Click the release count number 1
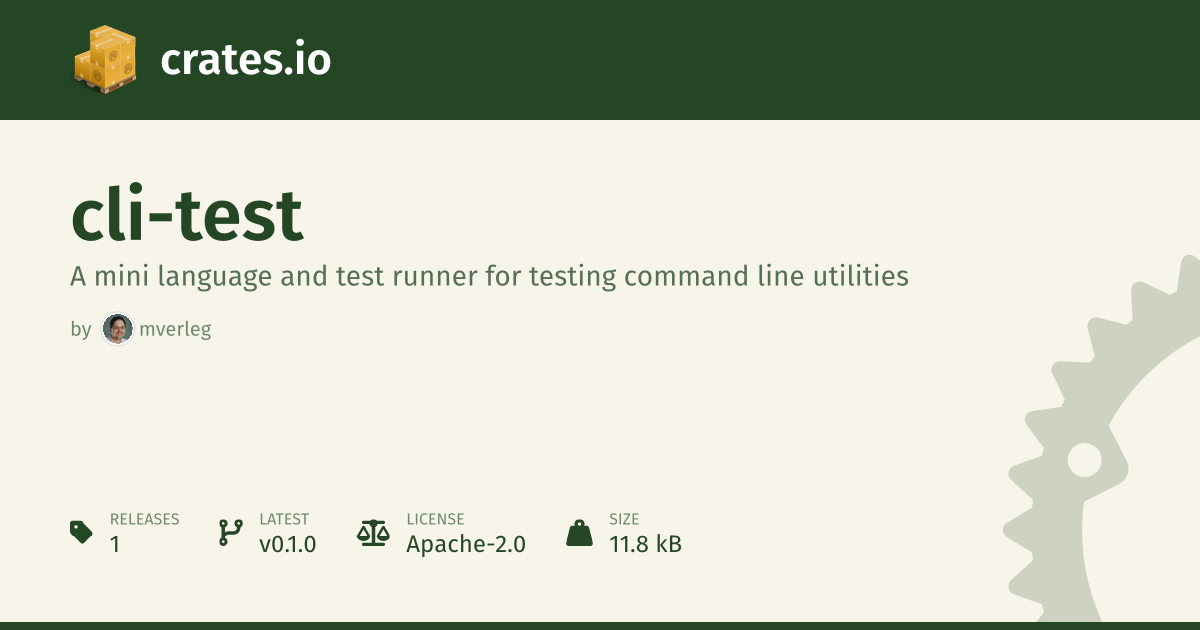The width and height of the screenshot is (1200, 630). pos(115,544)
